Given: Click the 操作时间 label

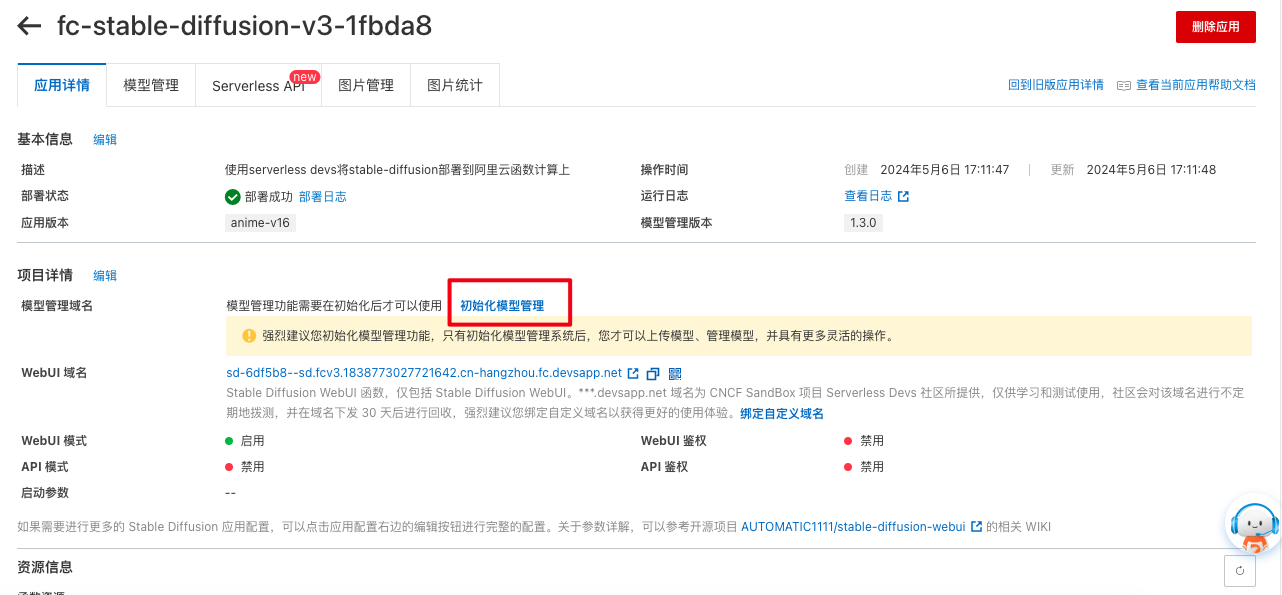Looking at the screenshot, I should pyautogui.click(x=665, y=170).
